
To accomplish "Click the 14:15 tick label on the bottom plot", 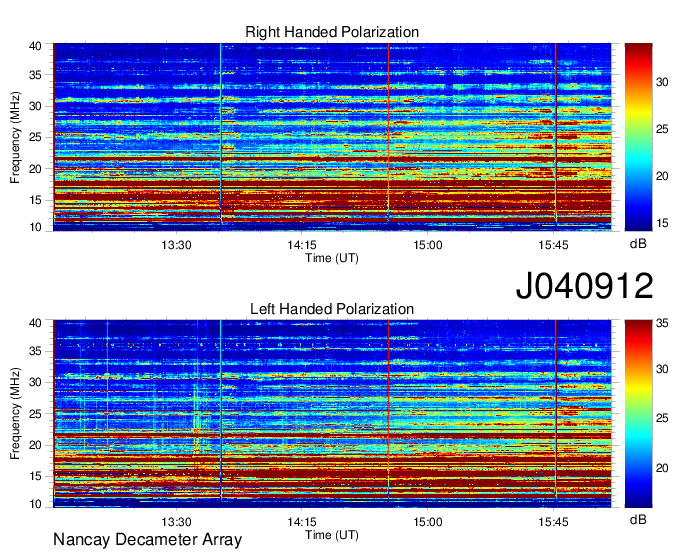I will (x=302, y=522).
